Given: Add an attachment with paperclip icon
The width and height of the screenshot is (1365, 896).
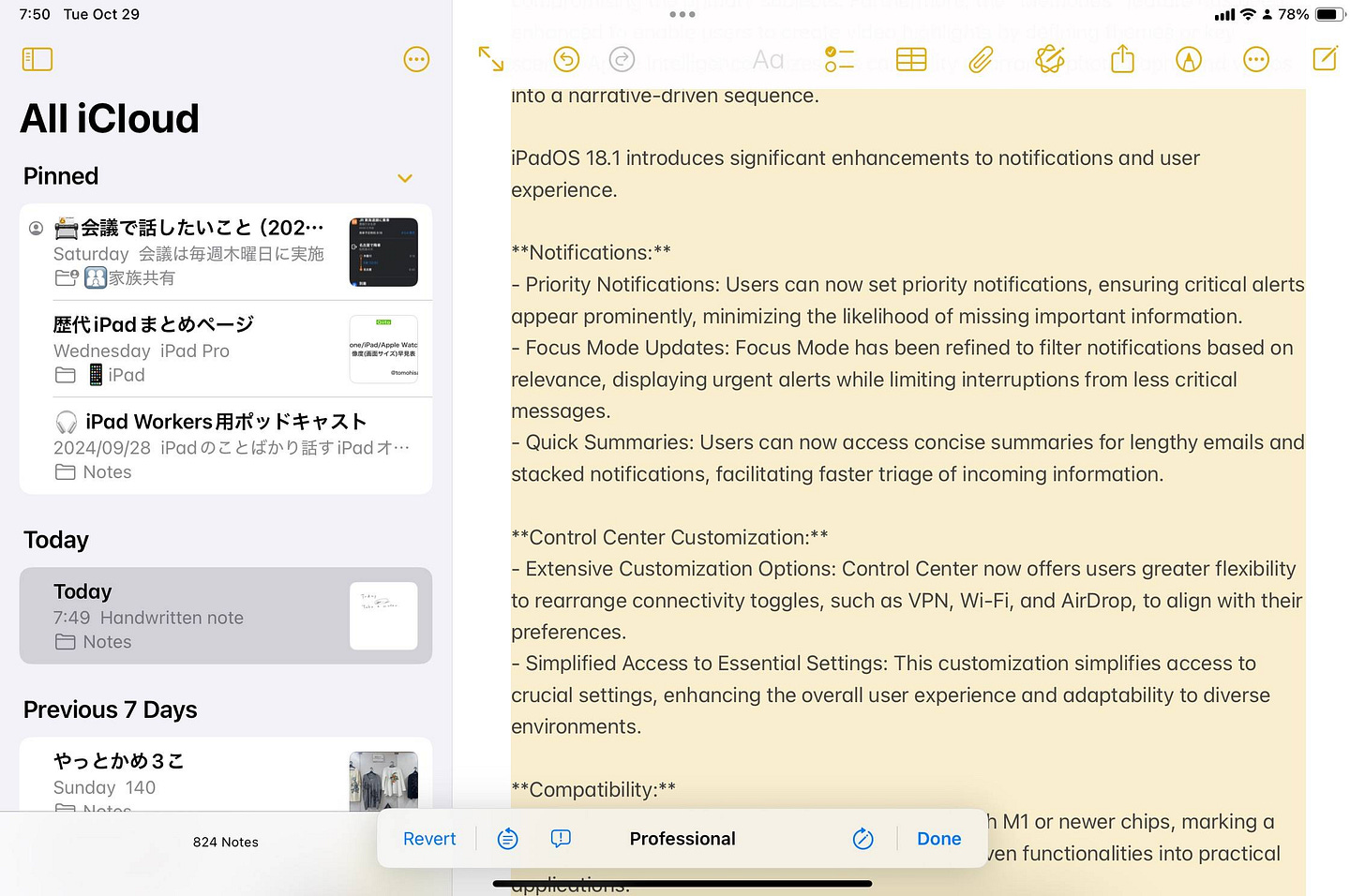Looking at the screenshot, I should (x=981, y=60).
